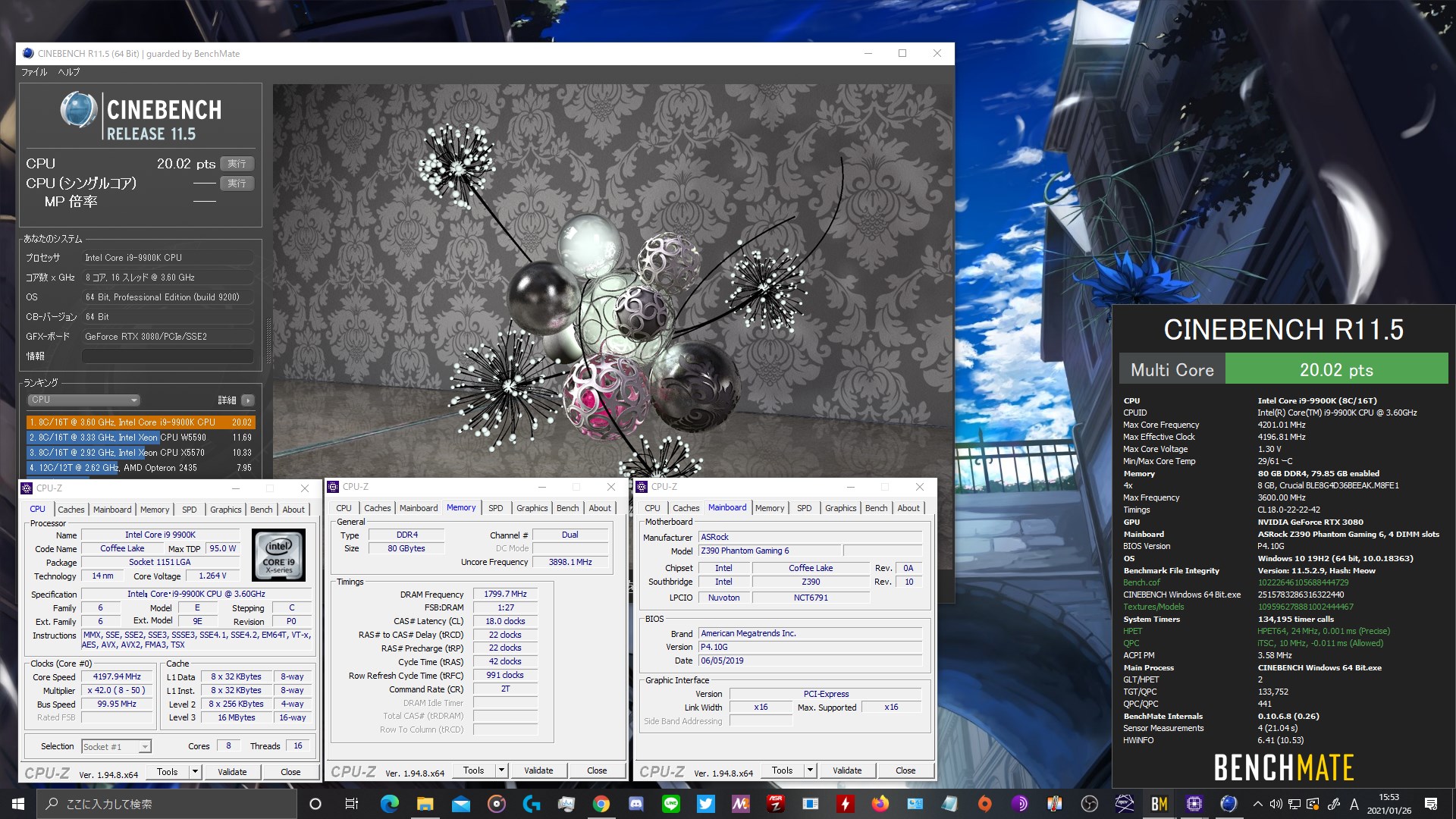Launch Microsoft Edge from taskbar
Image resolution: width=1456 pixels, height=819 pixels.
(x=390, y=804)
